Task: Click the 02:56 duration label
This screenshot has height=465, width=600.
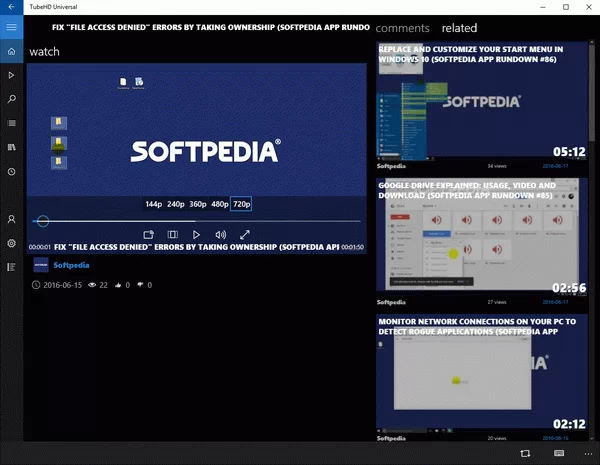Action: click(569, 288)
